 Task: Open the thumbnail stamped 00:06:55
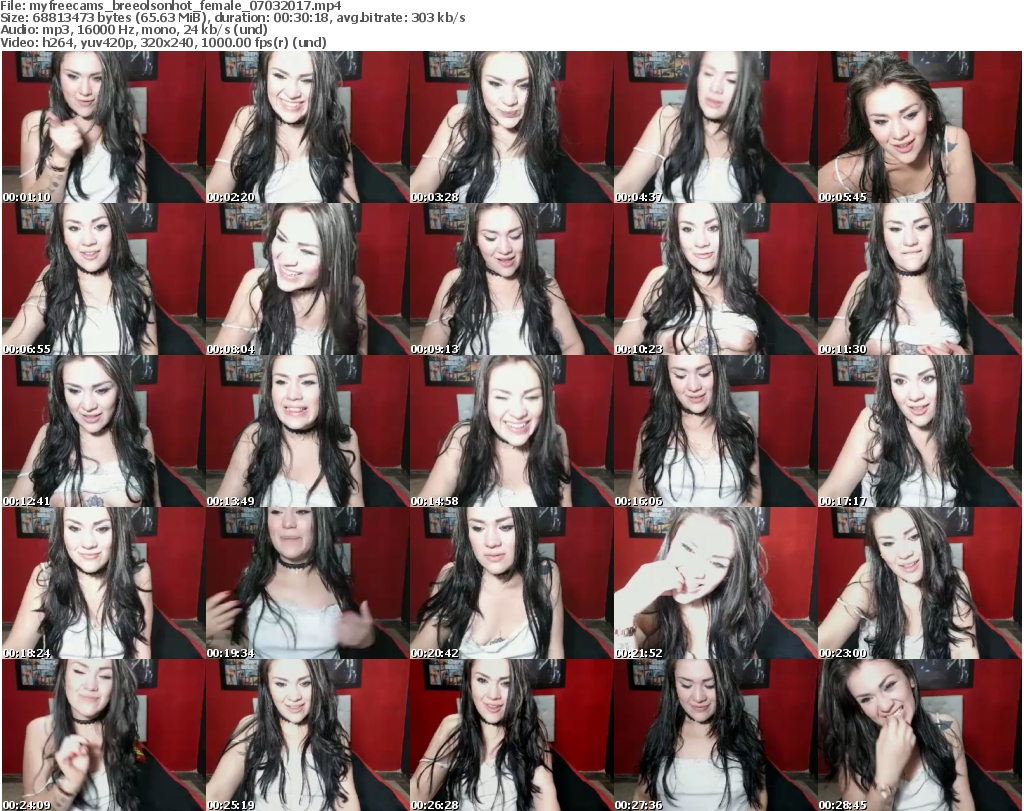tap(104, 279)
